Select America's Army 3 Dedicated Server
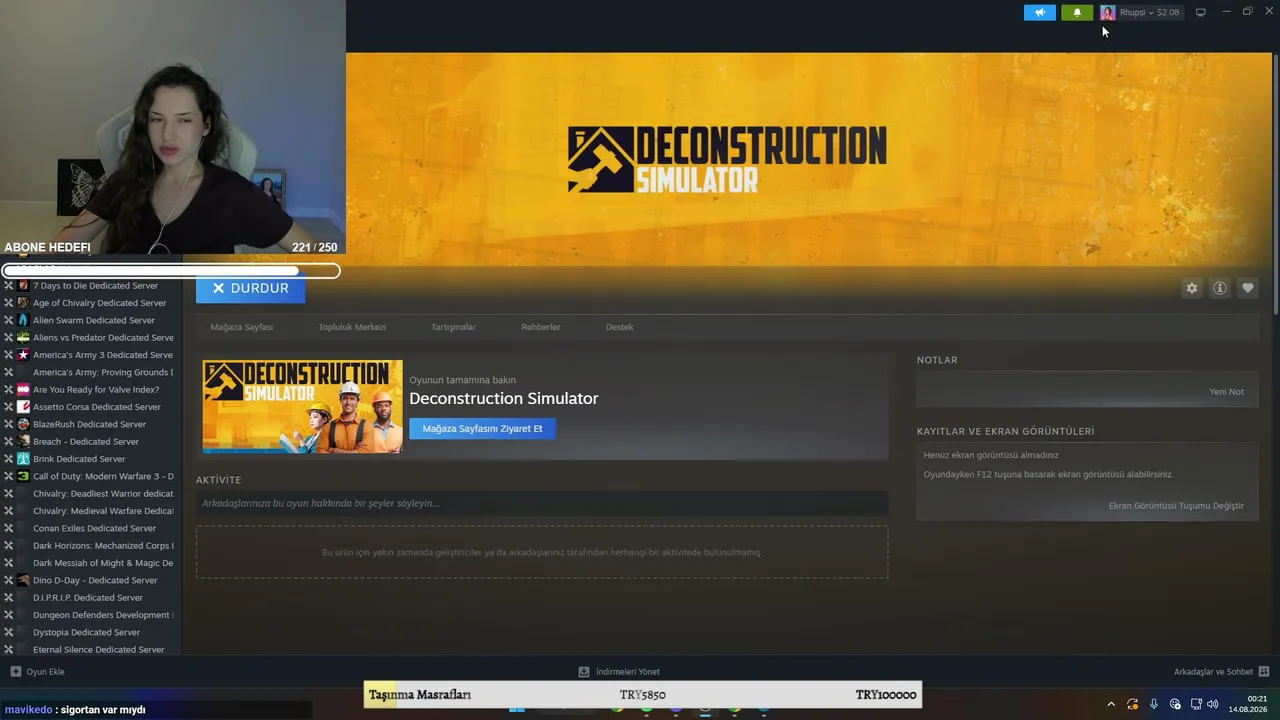The width and height of the screenshot is (1280, 720). [103, 355]
